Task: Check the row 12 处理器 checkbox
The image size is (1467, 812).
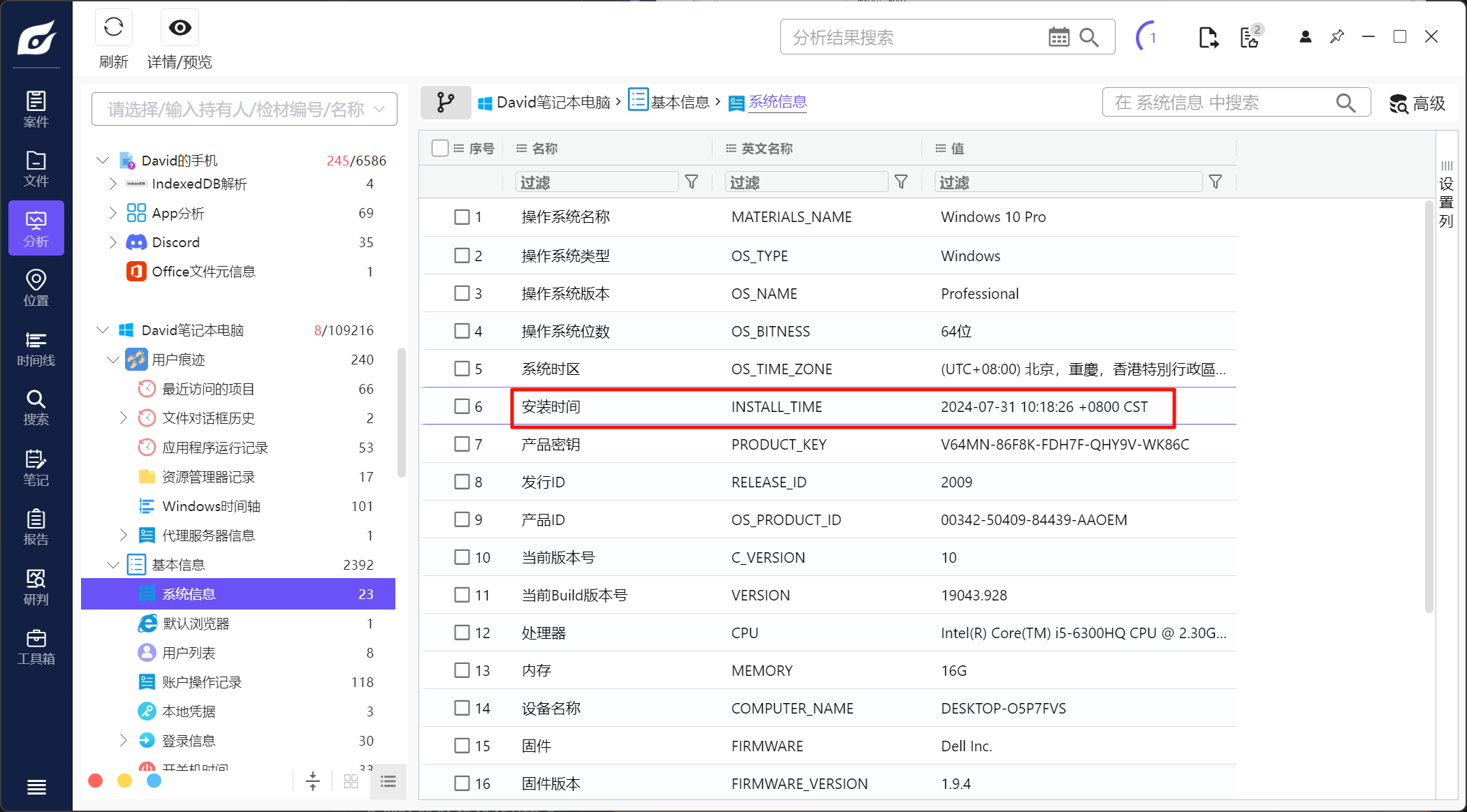Action: [x=462, y=633]
